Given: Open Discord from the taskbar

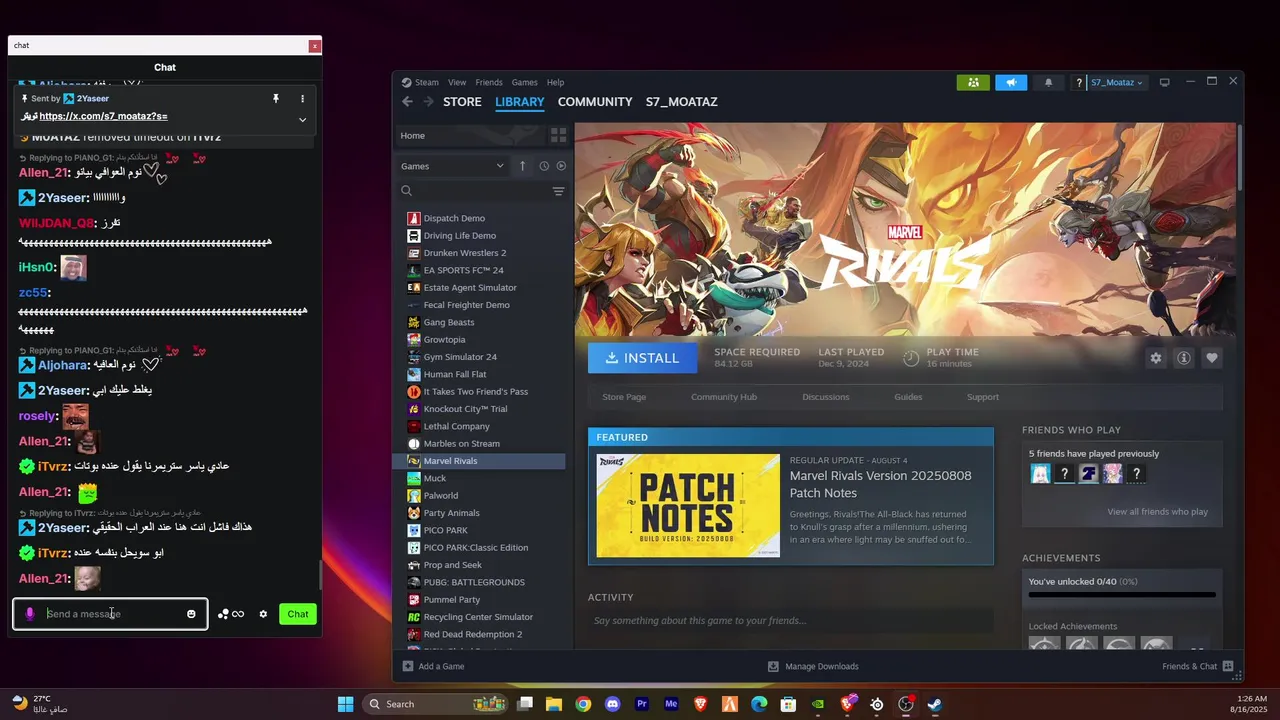Looking at the screenshot, I should point(612,704).
